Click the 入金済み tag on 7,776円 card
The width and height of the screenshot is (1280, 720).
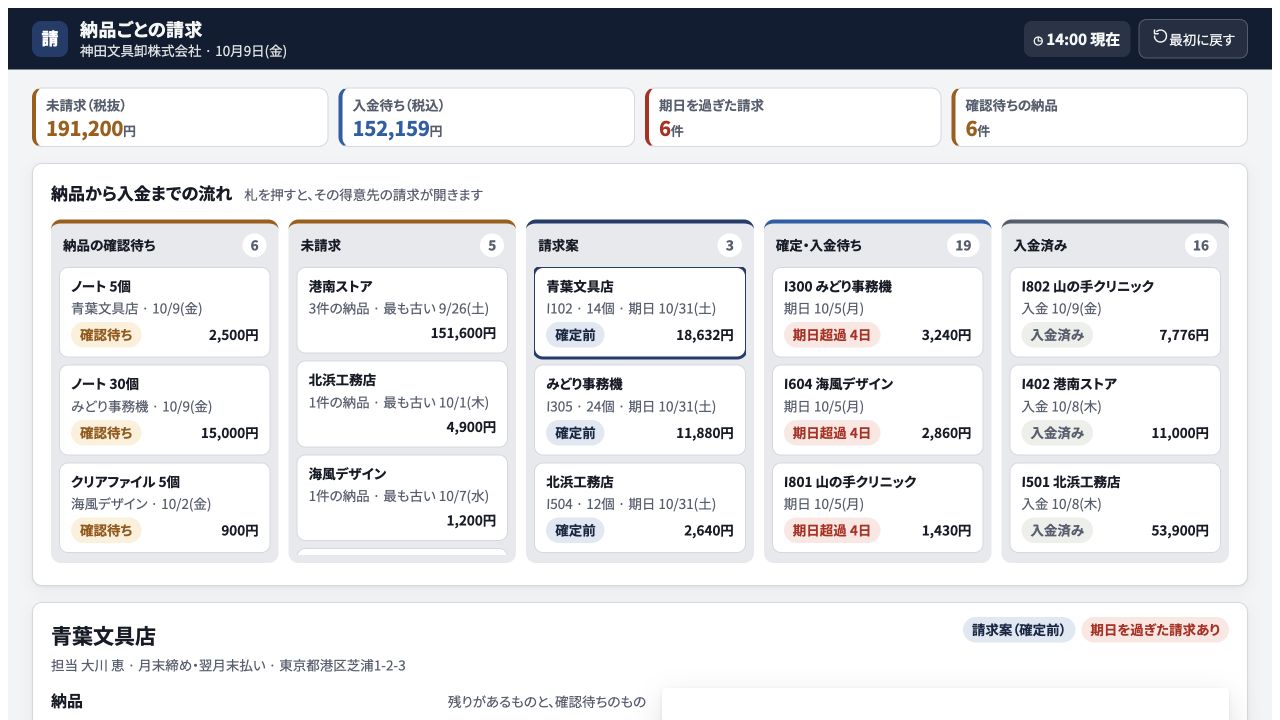(1057, 335)
